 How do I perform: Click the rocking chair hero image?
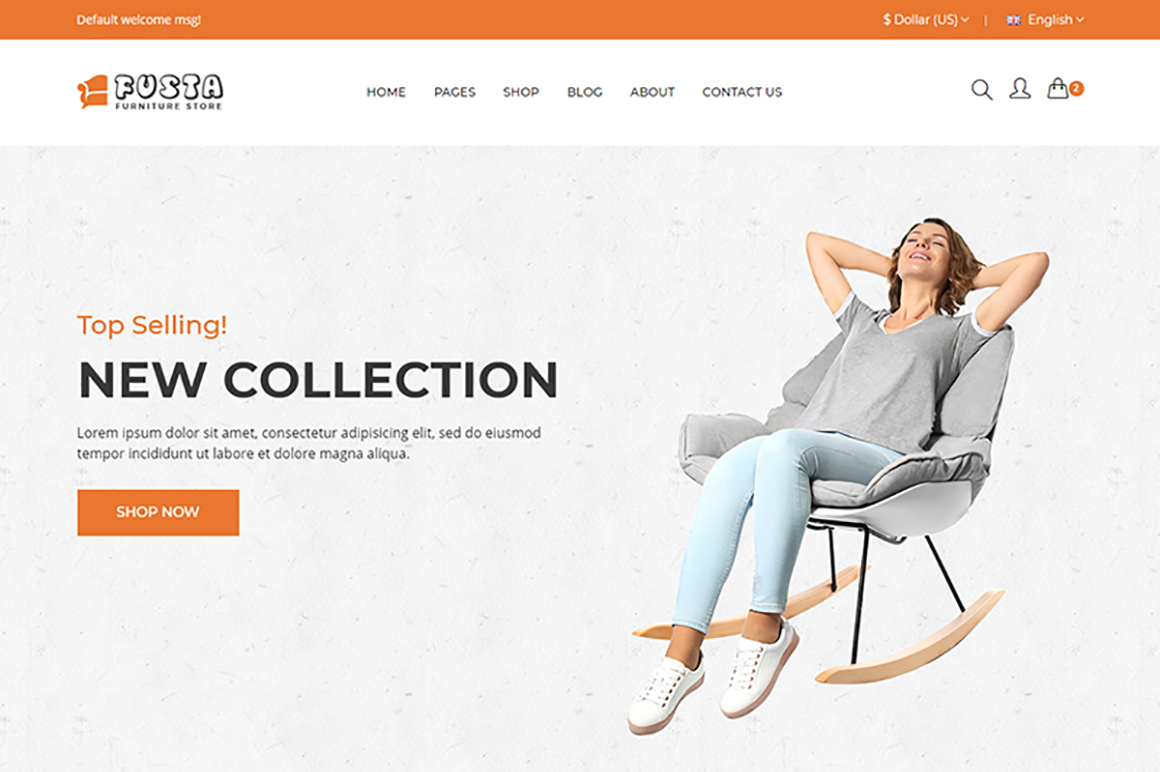click(838, 477)
